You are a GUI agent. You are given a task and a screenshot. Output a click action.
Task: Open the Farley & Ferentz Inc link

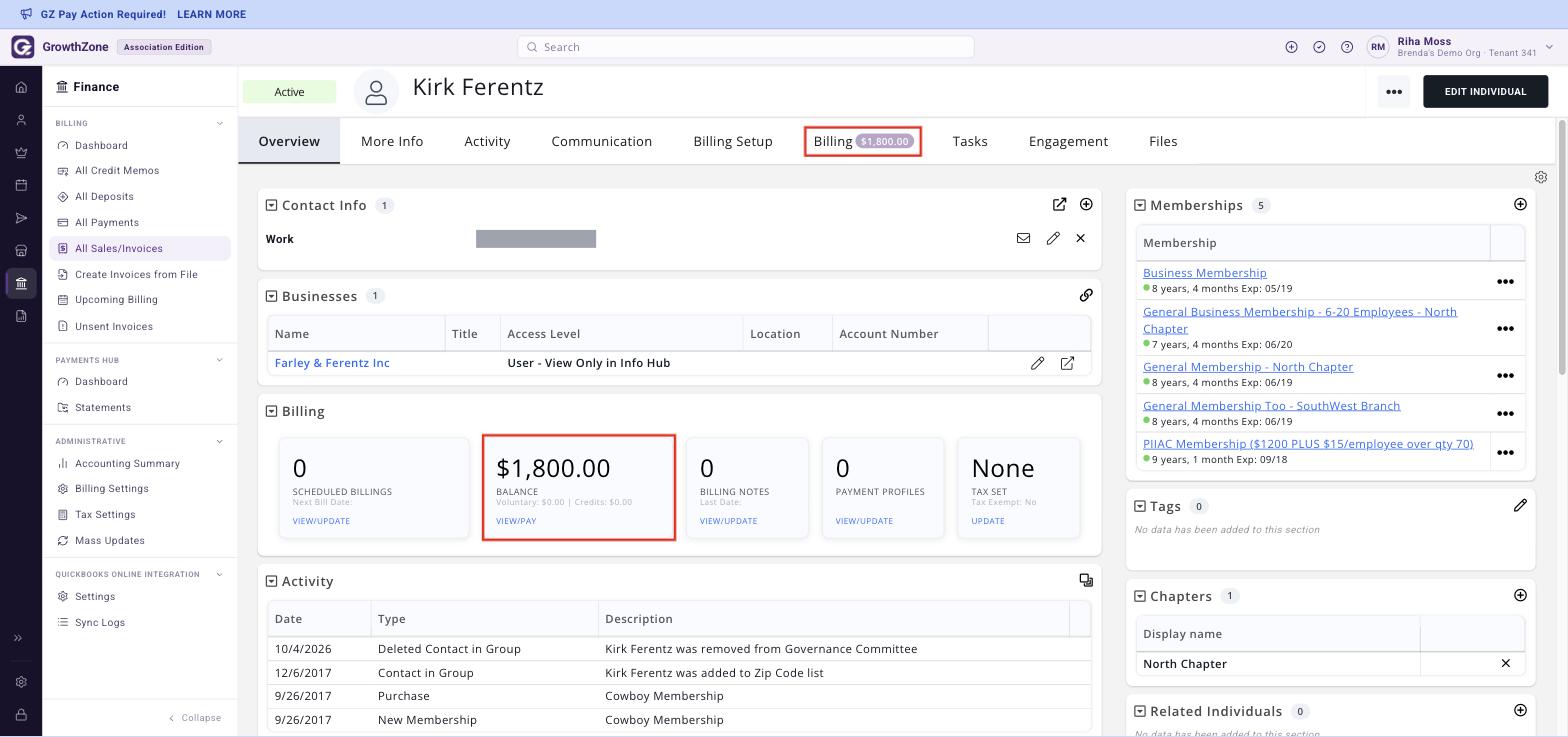332,363
